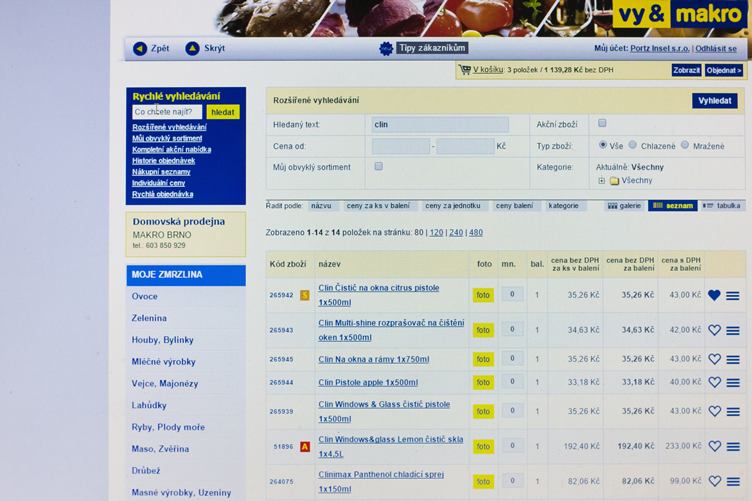The height and width of the screenshot is (501, 752).
Task: Click the Všechny category folder icon
Action: [x=614, y=181]
